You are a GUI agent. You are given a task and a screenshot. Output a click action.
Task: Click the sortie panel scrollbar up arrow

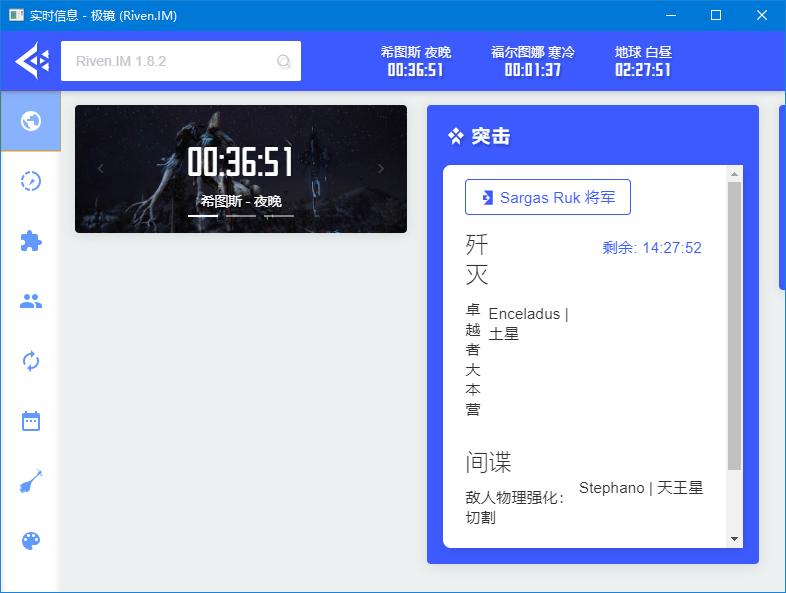point(735,174)
